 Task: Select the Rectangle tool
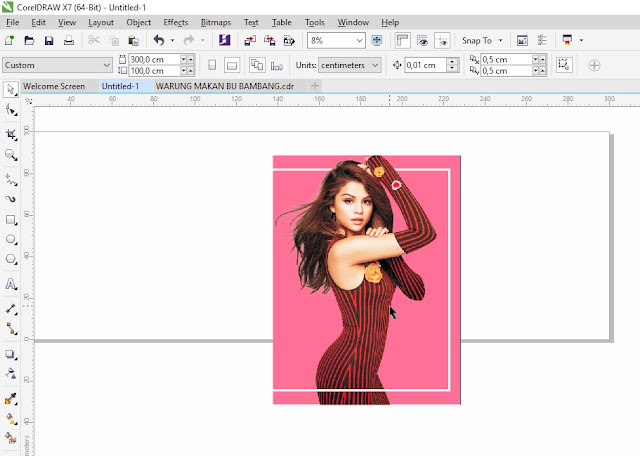tap(11, 220)
